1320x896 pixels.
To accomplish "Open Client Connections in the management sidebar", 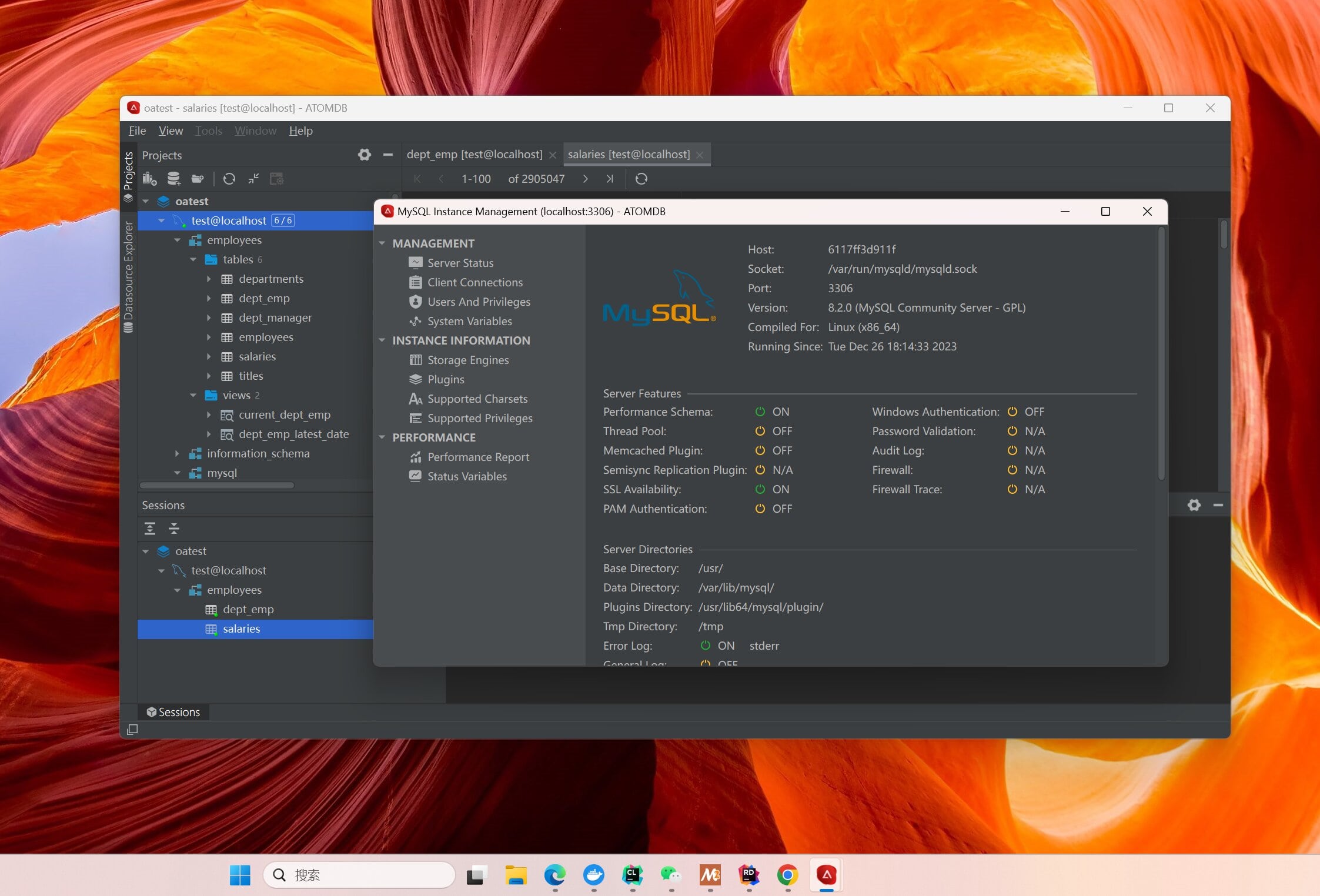I will click(474, 282).
